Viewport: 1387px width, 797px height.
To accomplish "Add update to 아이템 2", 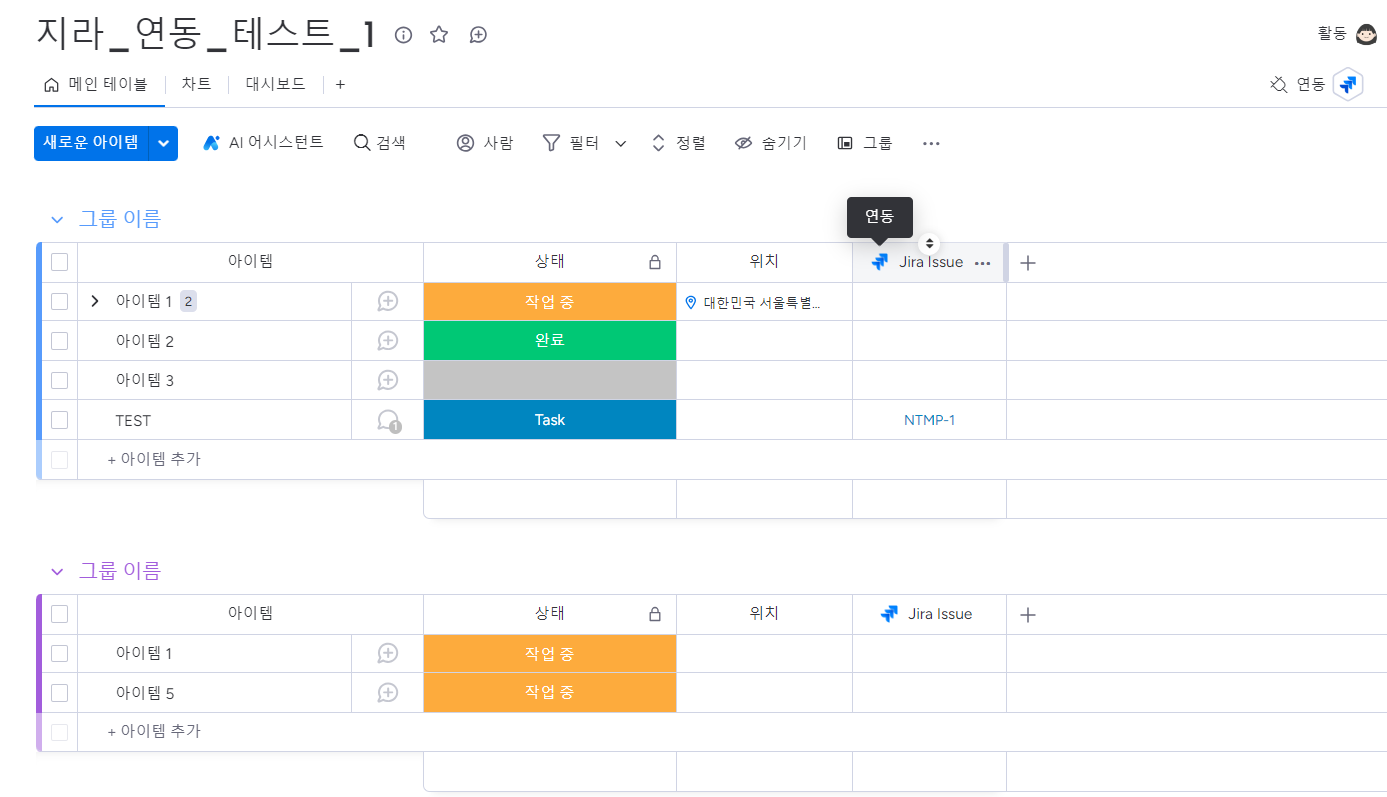I will 388,341.
